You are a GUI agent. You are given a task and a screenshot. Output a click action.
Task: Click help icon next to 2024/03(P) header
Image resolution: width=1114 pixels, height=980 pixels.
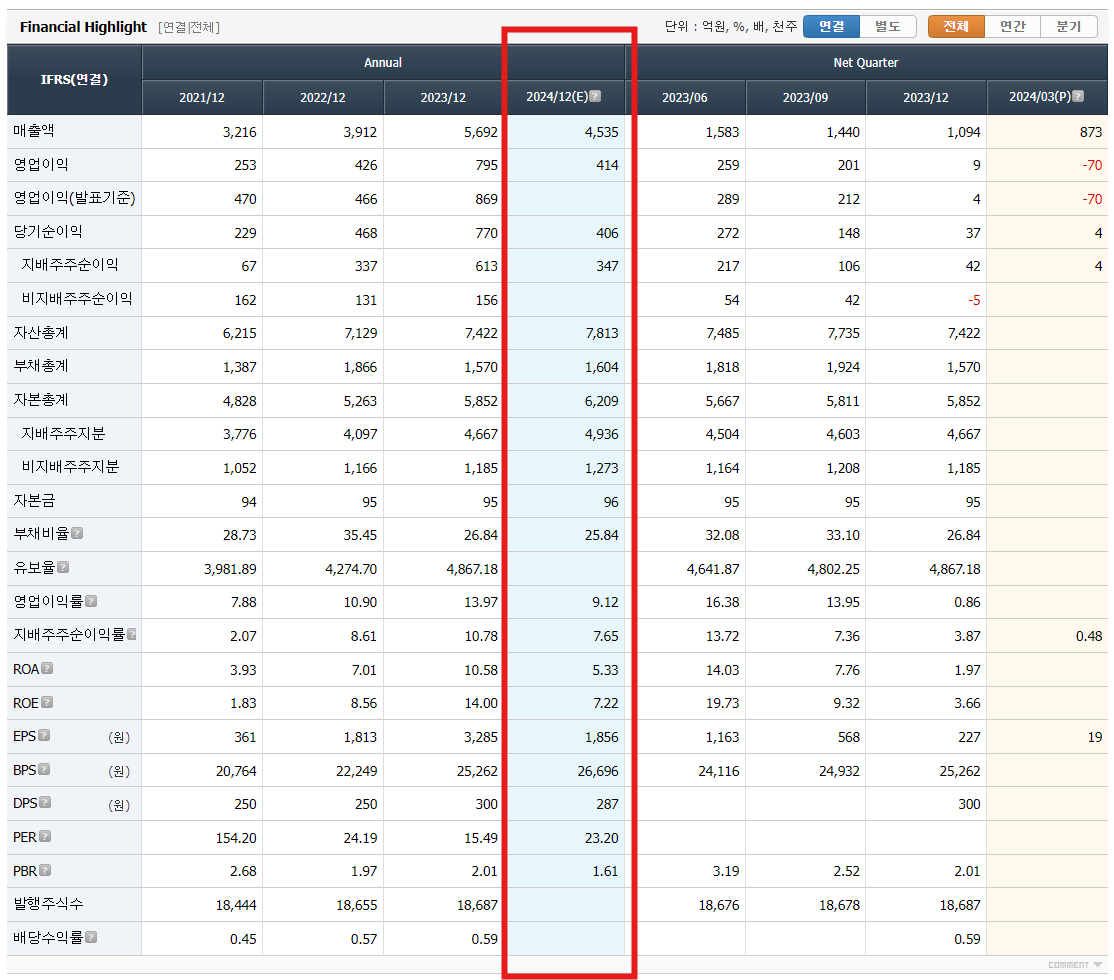[x=1078, y=96]
